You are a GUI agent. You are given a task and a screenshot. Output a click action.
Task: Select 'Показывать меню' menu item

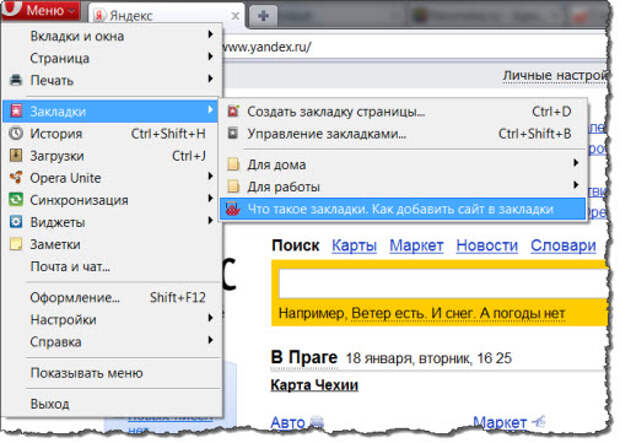(110, 373)
